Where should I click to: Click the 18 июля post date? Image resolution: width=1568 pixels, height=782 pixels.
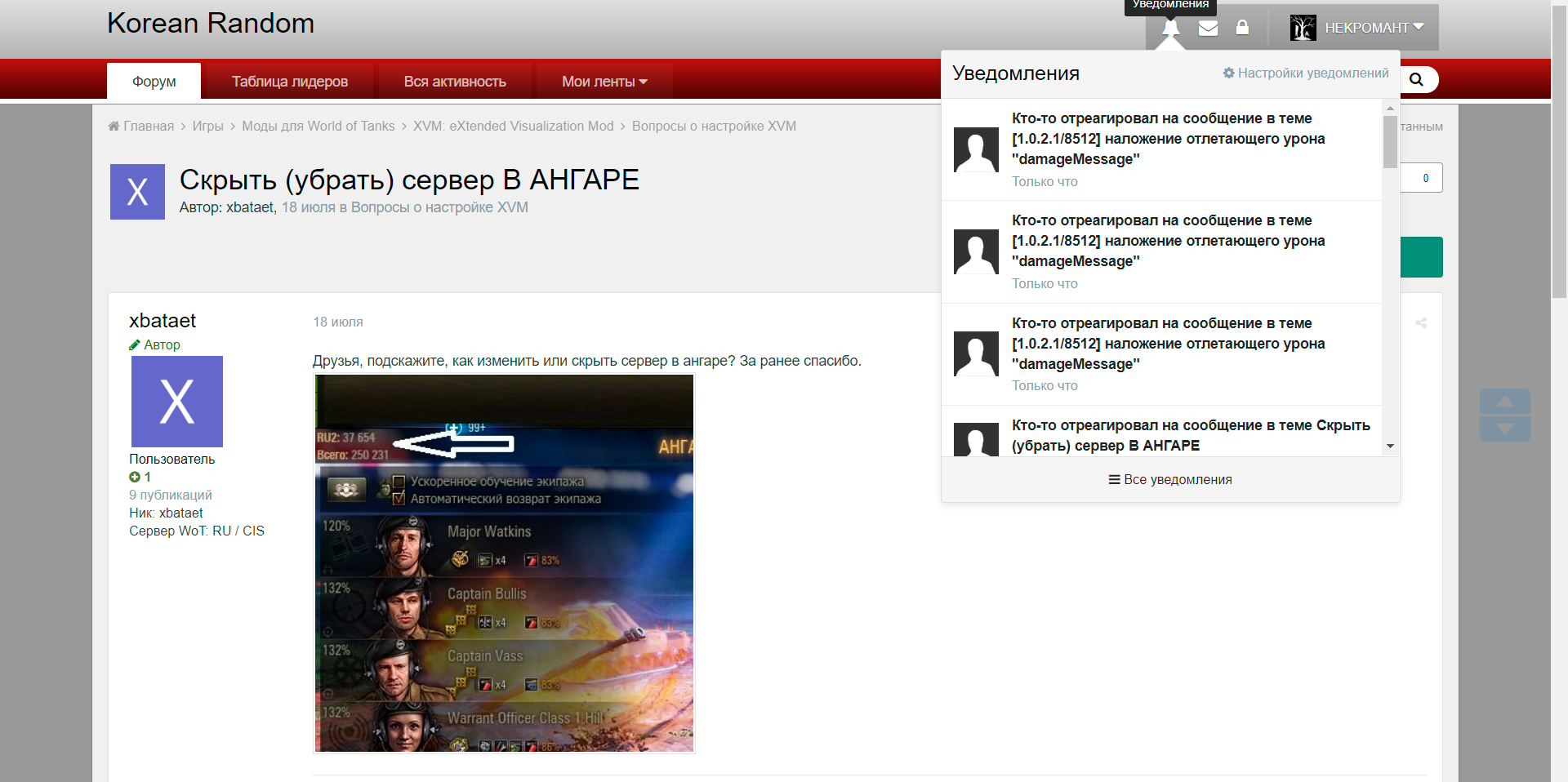[x=338, y=322]
